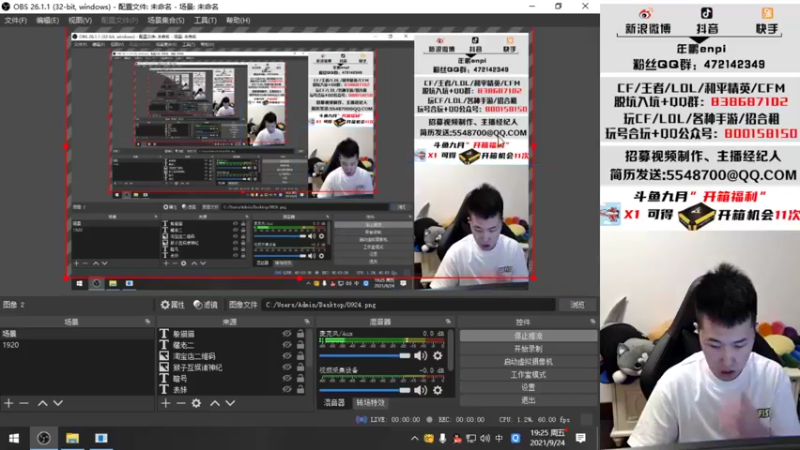The image size is (800, 450).
Task: Switch to the 混音器 tab
Action: [x=334, y=403]
